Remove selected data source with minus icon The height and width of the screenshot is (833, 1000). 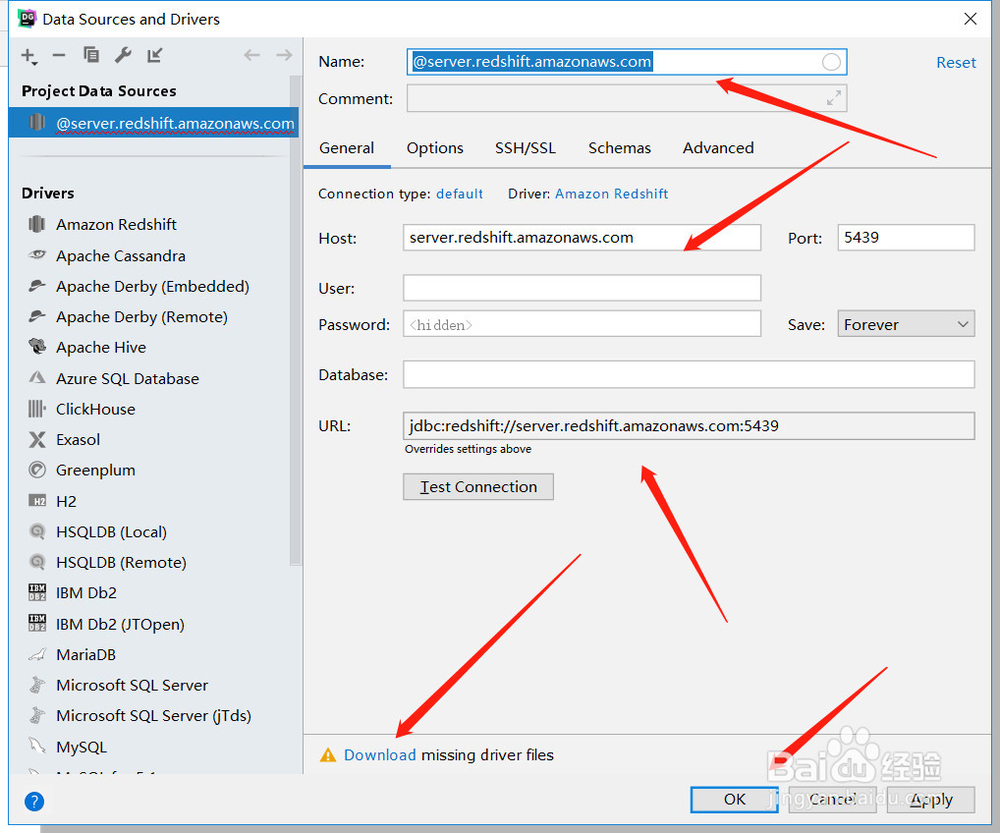tap(59, 55)
